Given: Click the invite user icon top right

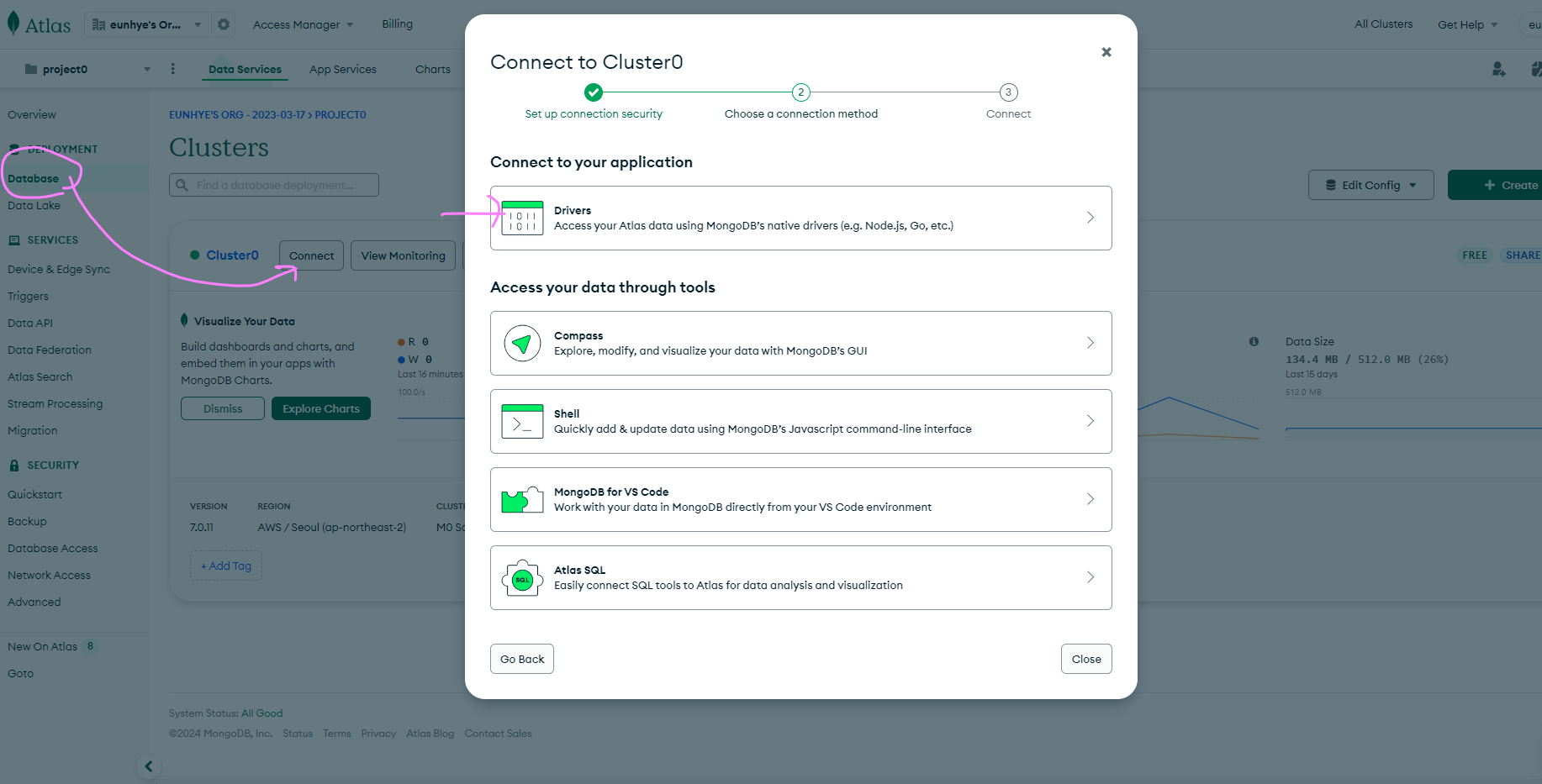Looking at the screenshot, I should tap(1498, 69).
